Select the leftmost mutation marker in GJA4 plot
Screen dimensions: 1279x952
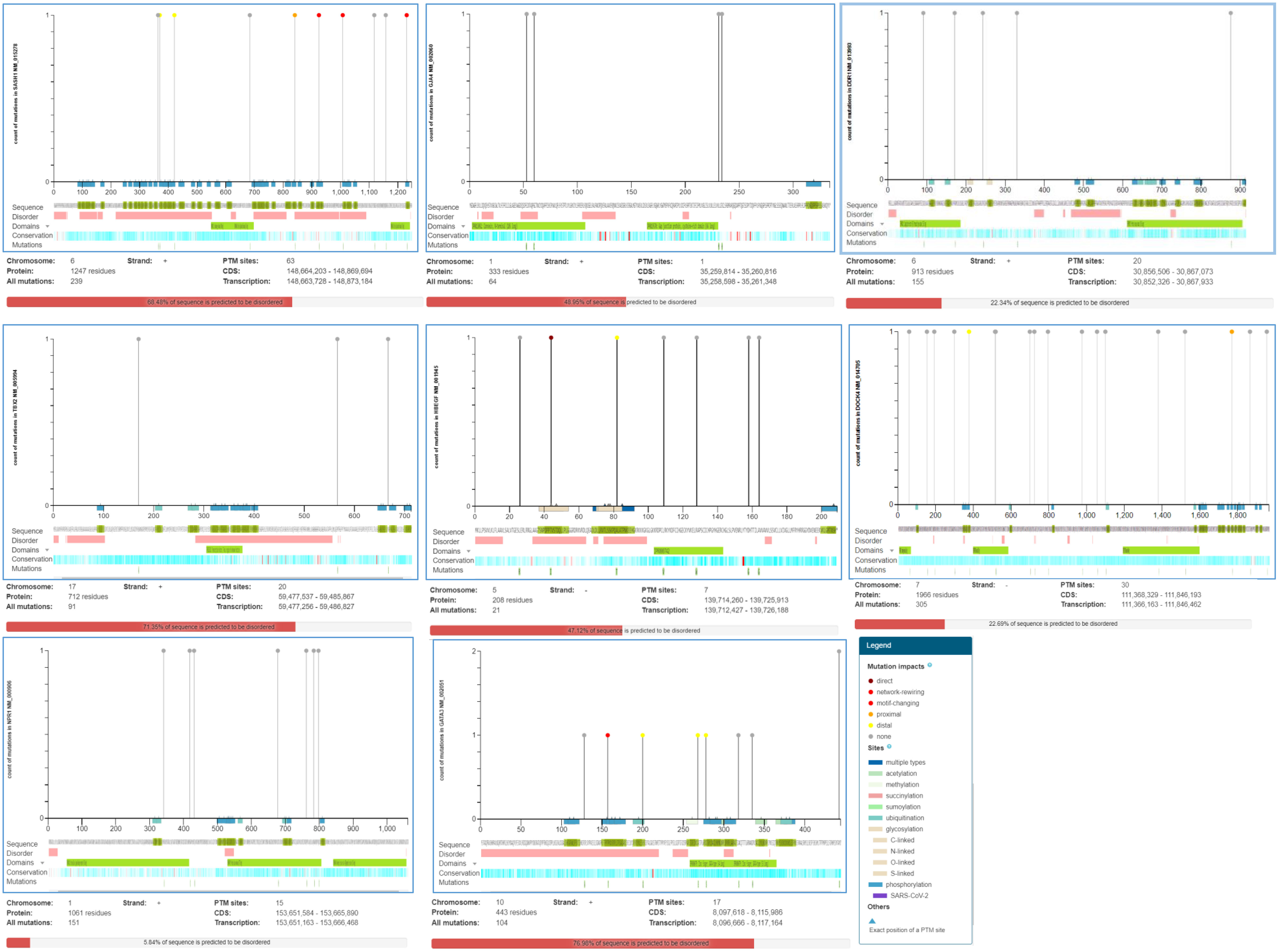point(526,14)
